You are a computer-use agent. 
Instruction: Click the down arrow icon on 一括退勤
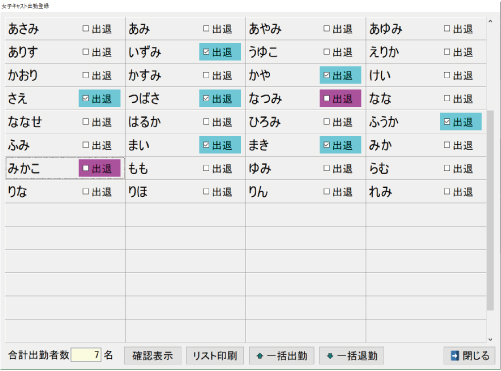point(330,356)
